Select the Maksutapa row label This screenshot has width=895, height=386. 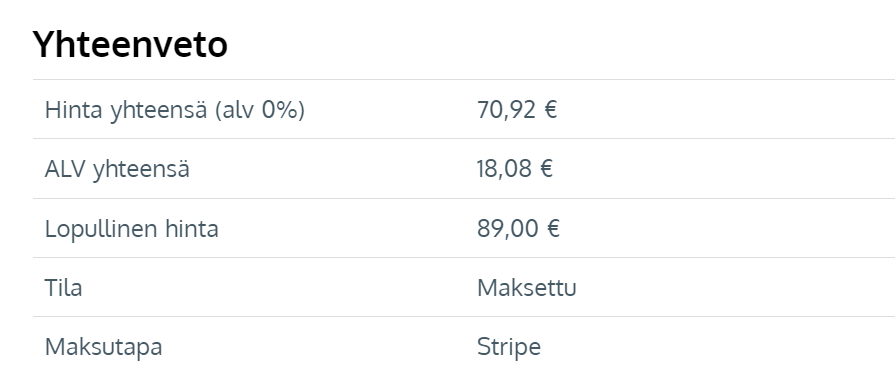click(x=103, y=347)
